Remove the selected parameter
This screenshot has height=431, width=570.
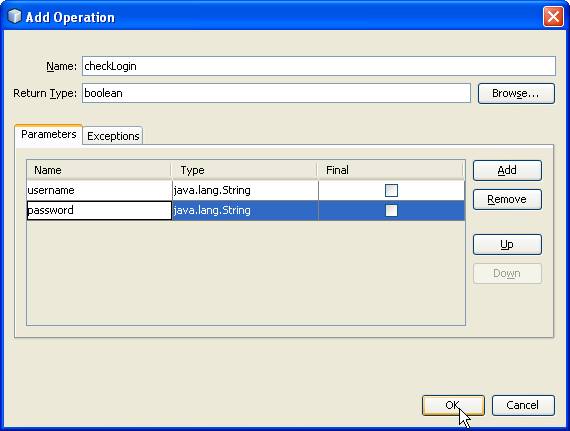(507, 200)
